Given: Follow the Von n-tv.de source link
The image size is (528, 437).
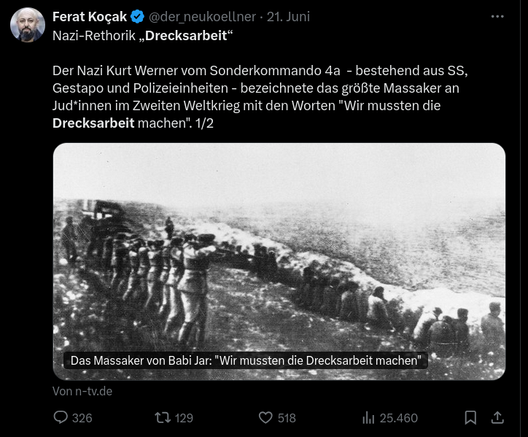Looking at the screenshot, I should click(x=82, y=391).
